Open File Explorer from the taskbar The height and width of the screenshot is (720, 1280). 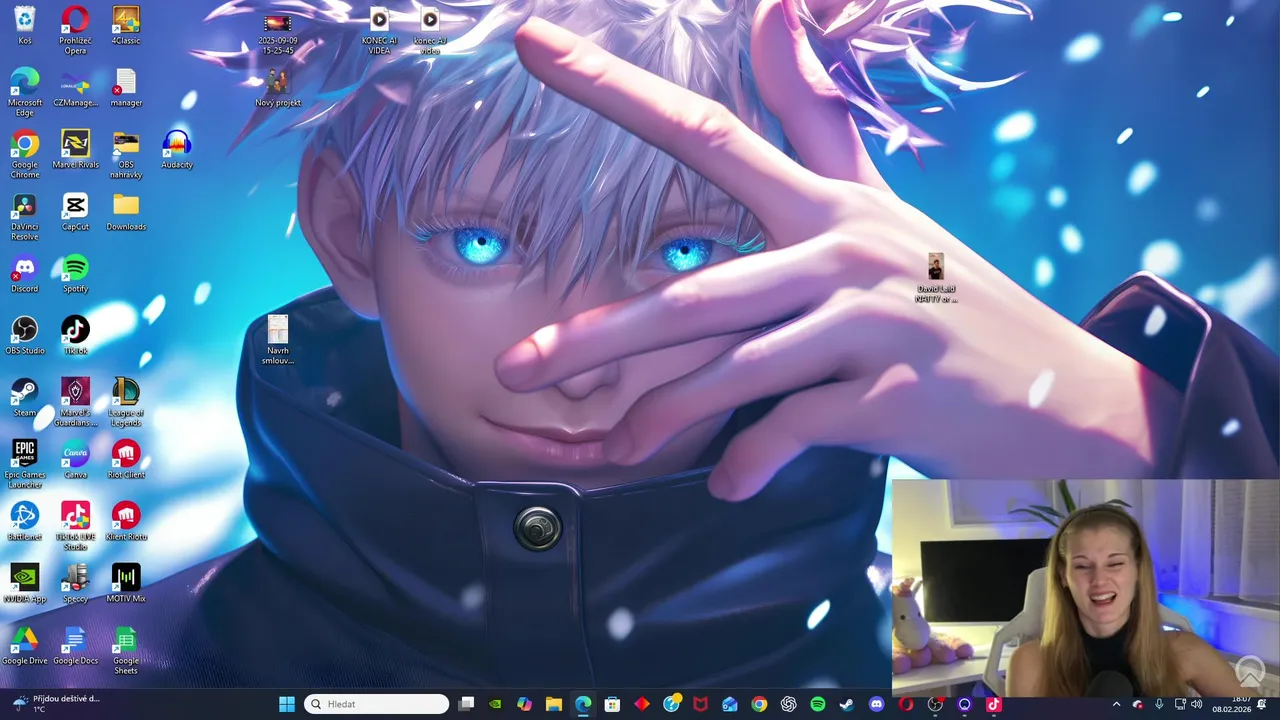click(x=554, y=704)
